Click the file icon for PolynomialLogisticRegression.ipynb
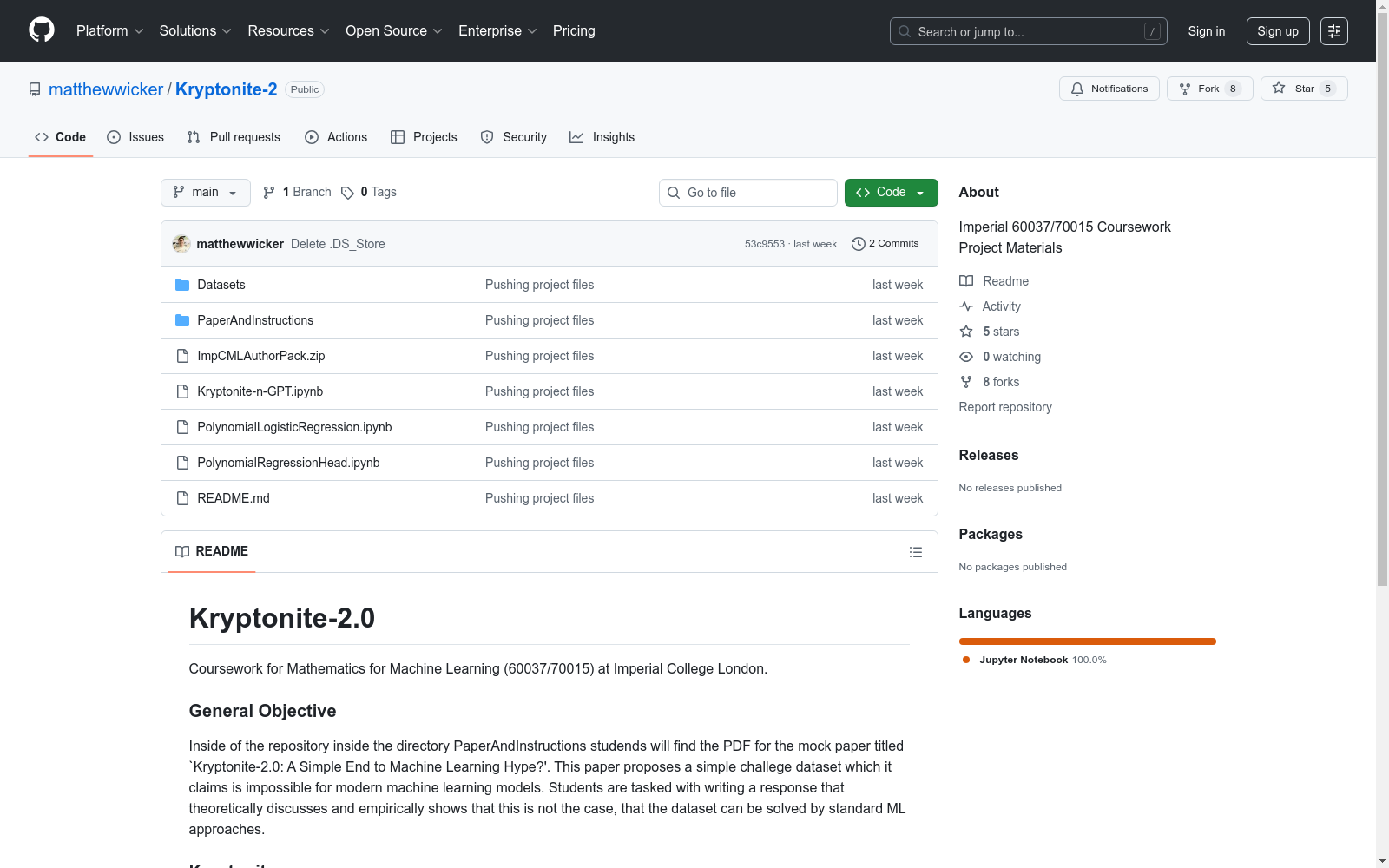The height and width of the screenshot is (868, 1389). tap(182, 427)
